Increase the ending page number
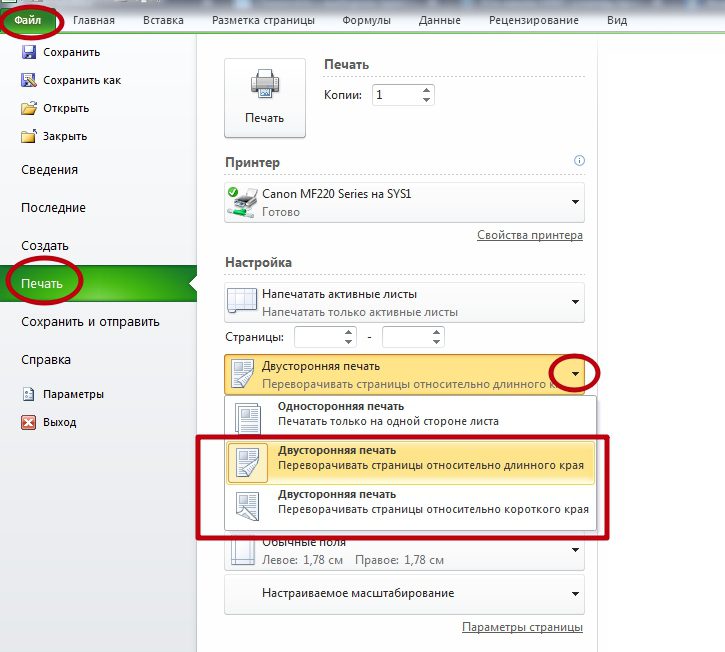The height and width of the screenshot is (652, 725). [436, 332]
